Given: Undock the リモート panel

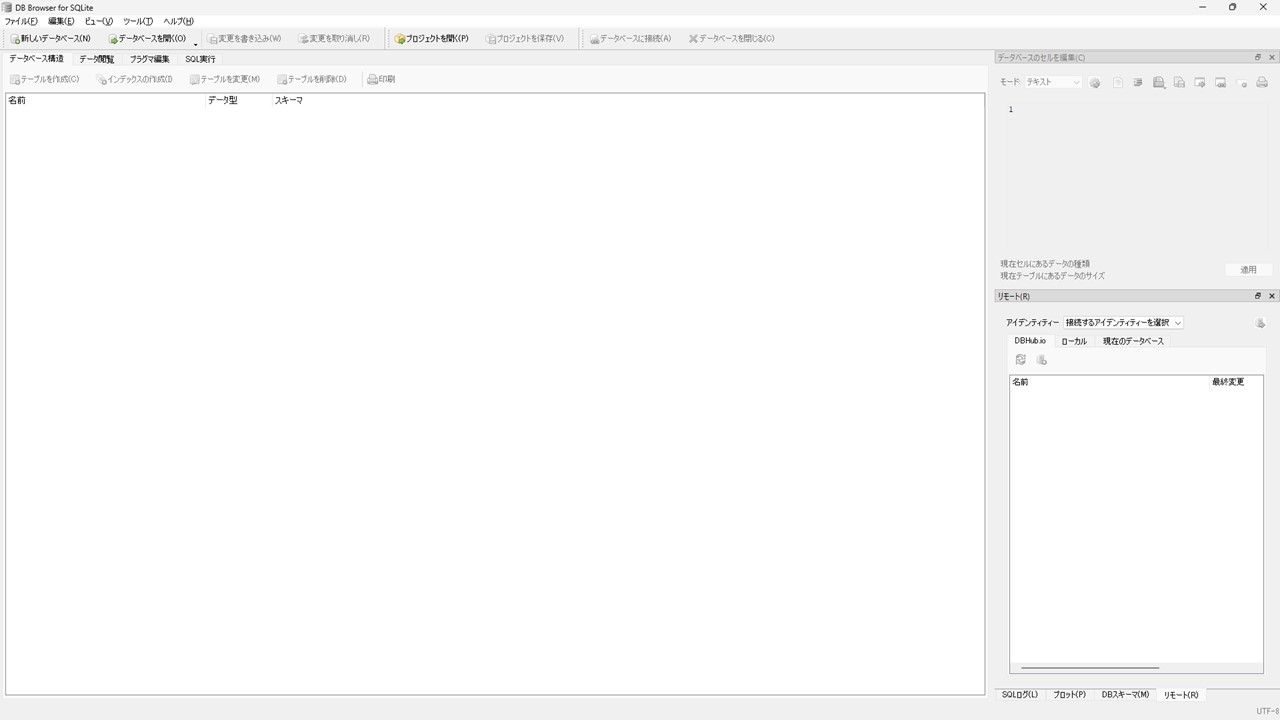Looking at the screenshot, I should 1257,296.
